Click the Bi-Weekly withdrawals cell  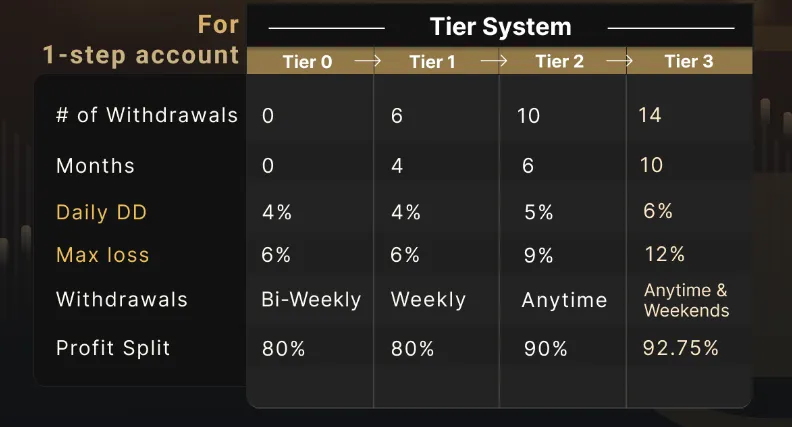[311, 300]
